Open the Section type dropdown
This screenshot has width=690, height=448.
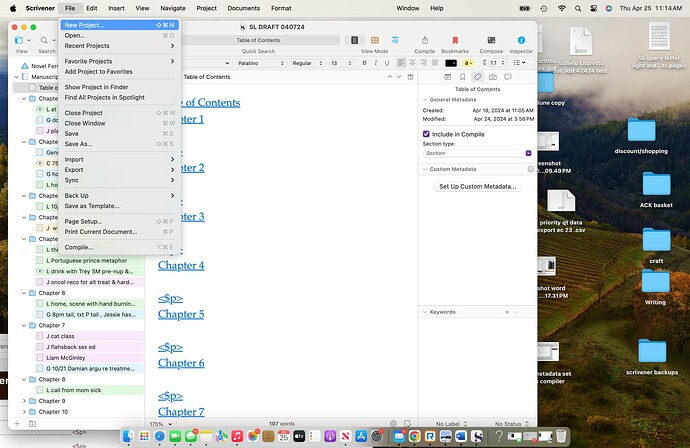[x=477, y=153]
